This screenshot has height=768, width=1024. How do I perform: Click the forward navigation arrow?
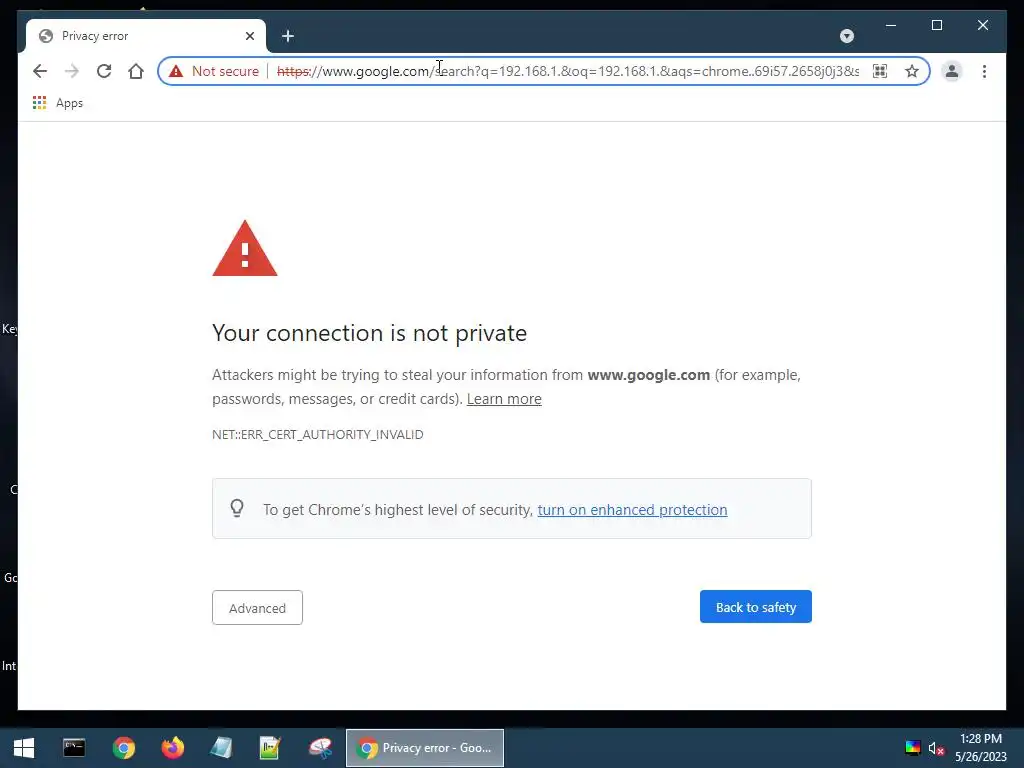pyautogui.click(x=72, y=71)
